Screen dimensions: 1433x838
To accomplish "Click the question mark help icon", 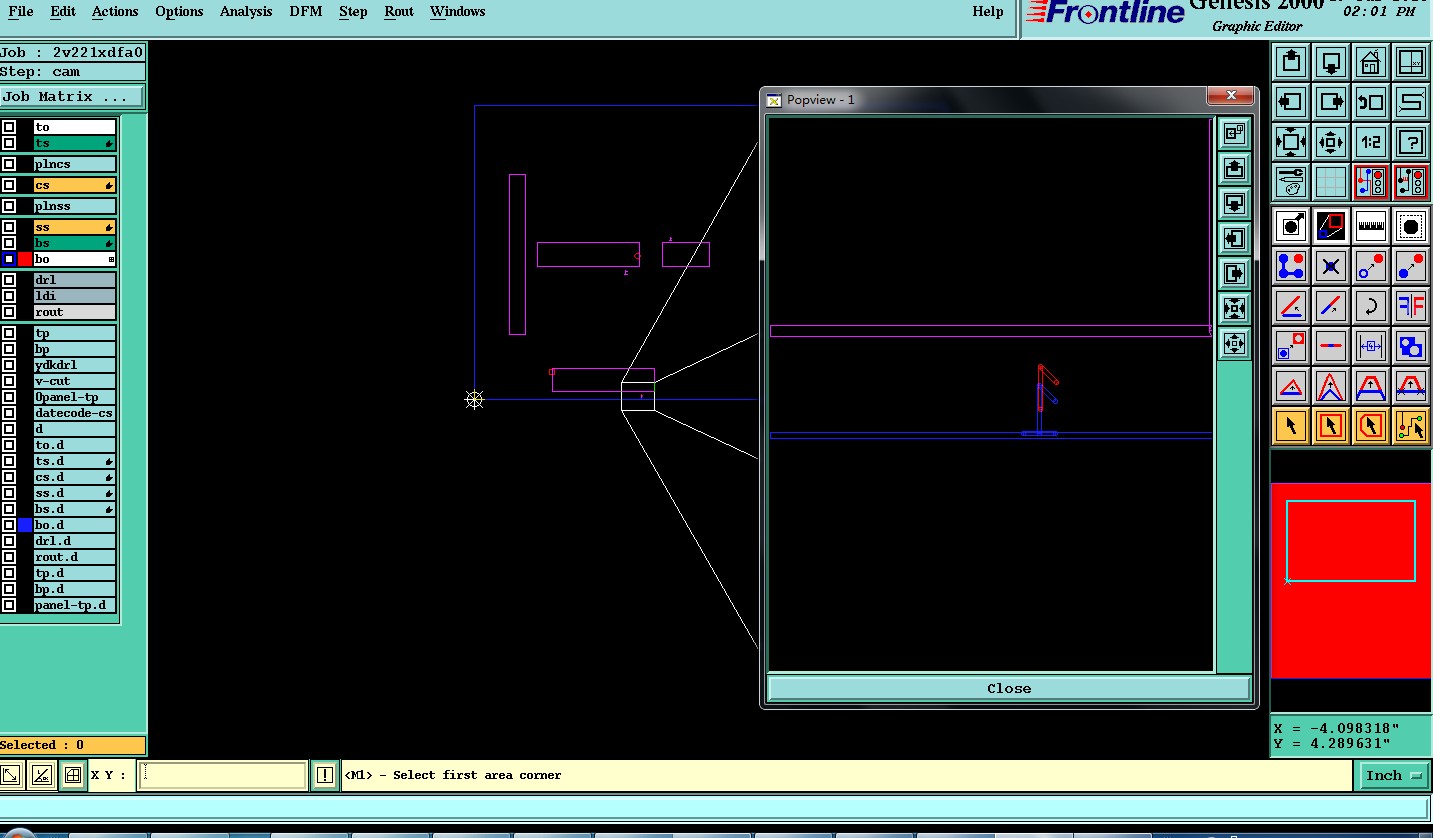I will 1411,142.
